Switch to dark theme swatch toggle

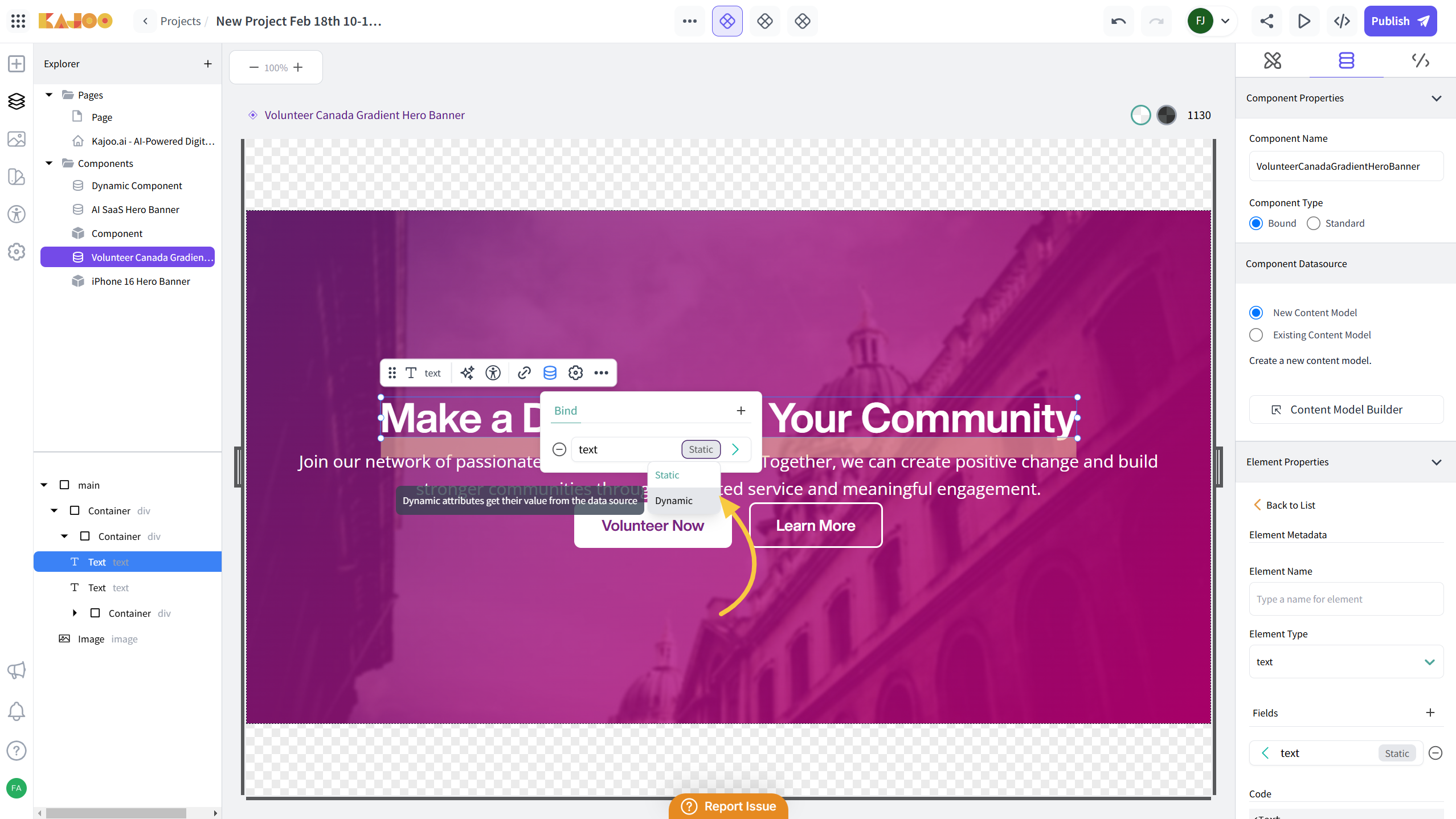(1166, 115)
